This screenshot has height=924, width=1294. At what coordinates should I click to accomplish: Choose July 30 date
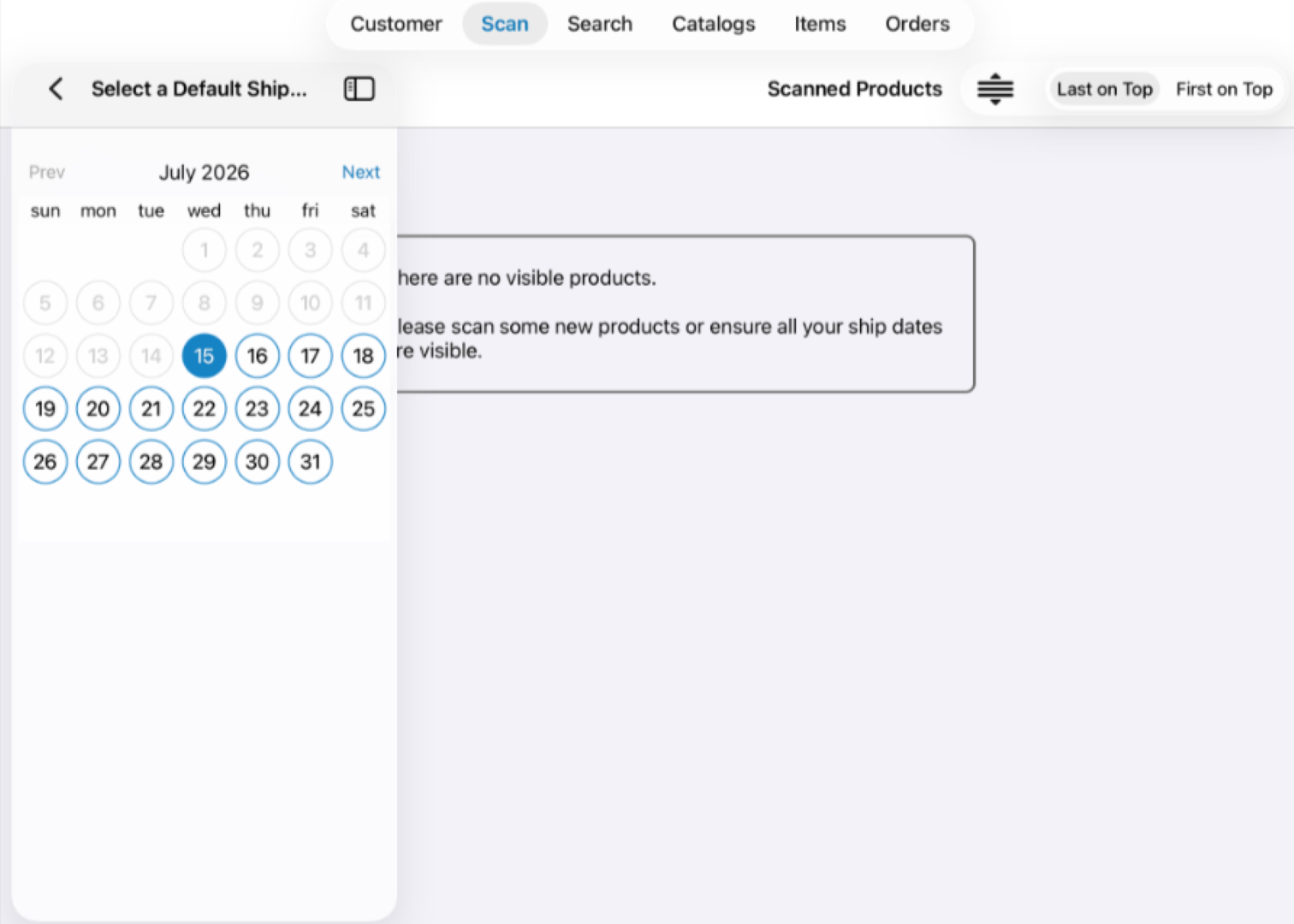pos(257,462)
